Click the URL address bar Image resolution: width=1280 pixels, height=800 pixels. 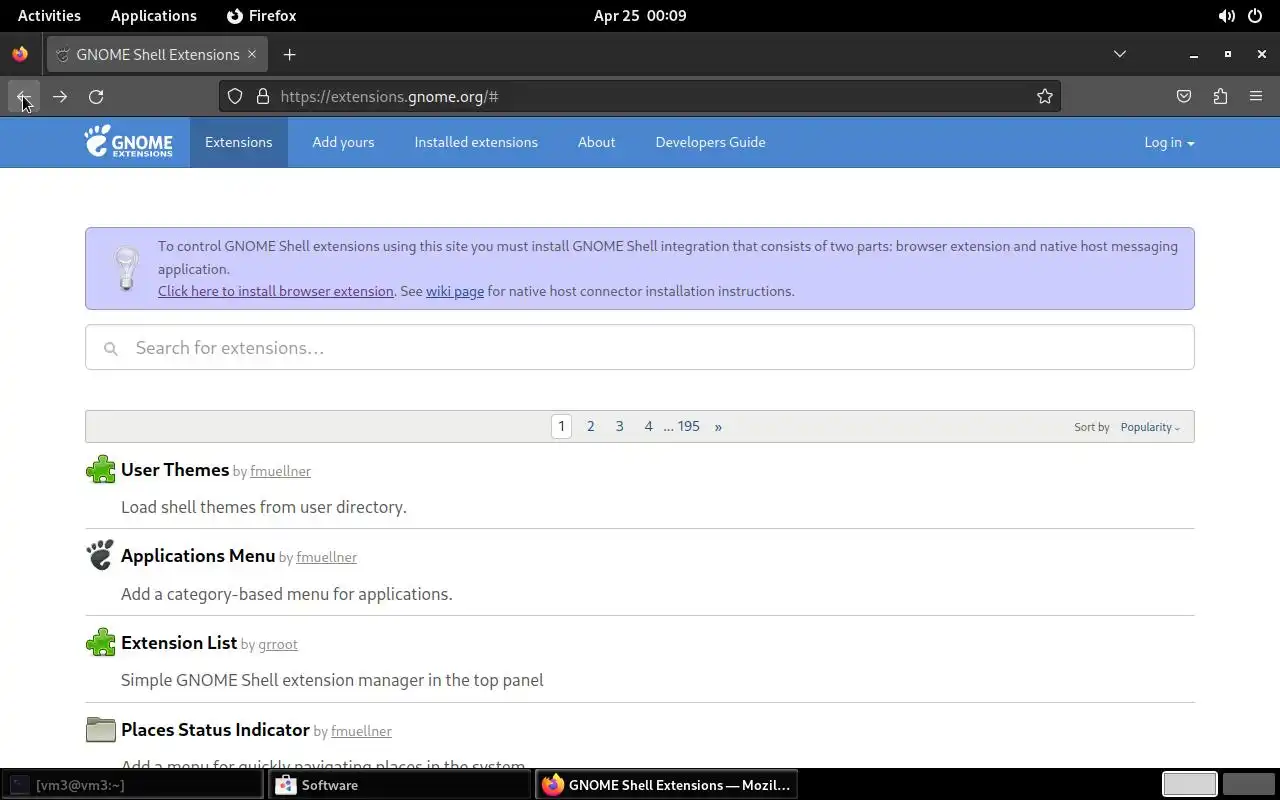tap(640, 96)
